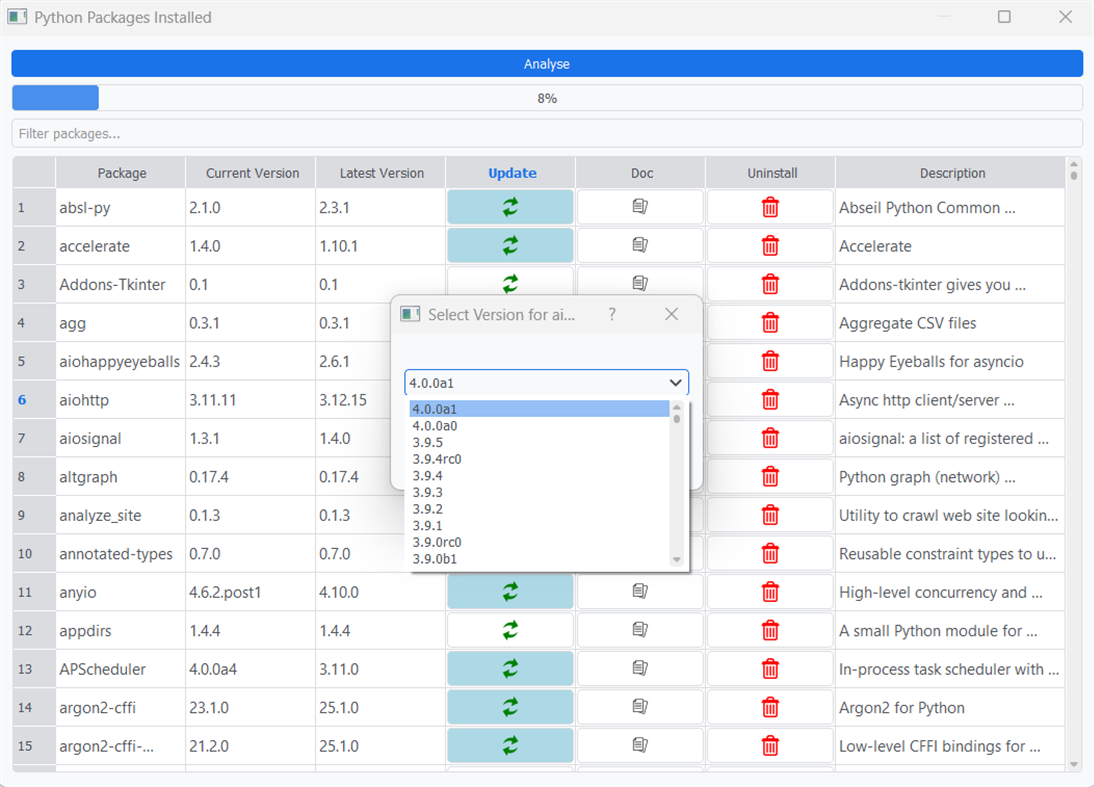Select version 3.9.3 in list
The image size is (1094, 787).
click(x=539, y=493)
